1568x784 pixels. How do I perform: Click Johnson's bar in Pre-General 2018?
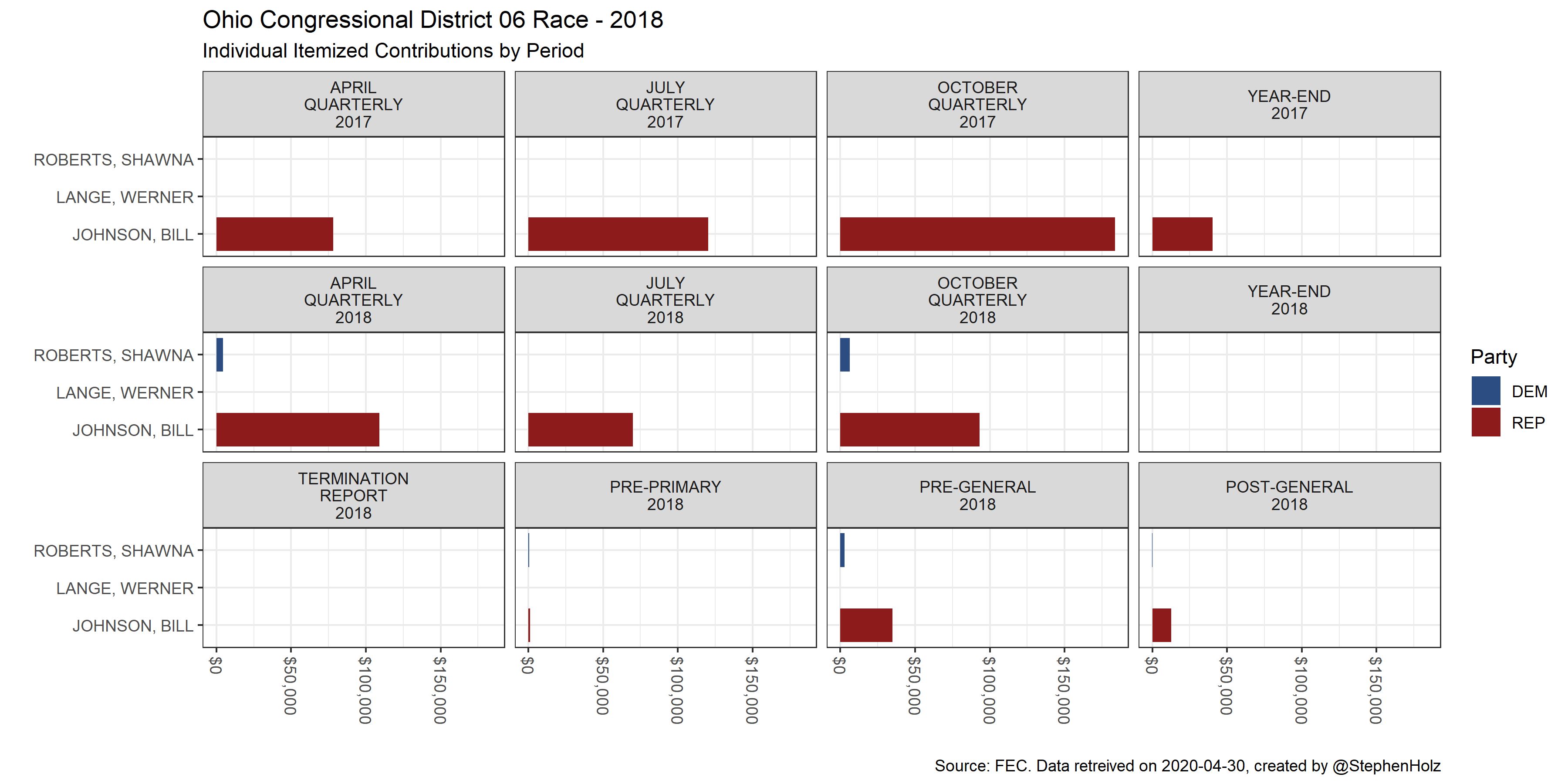[865, 625]
